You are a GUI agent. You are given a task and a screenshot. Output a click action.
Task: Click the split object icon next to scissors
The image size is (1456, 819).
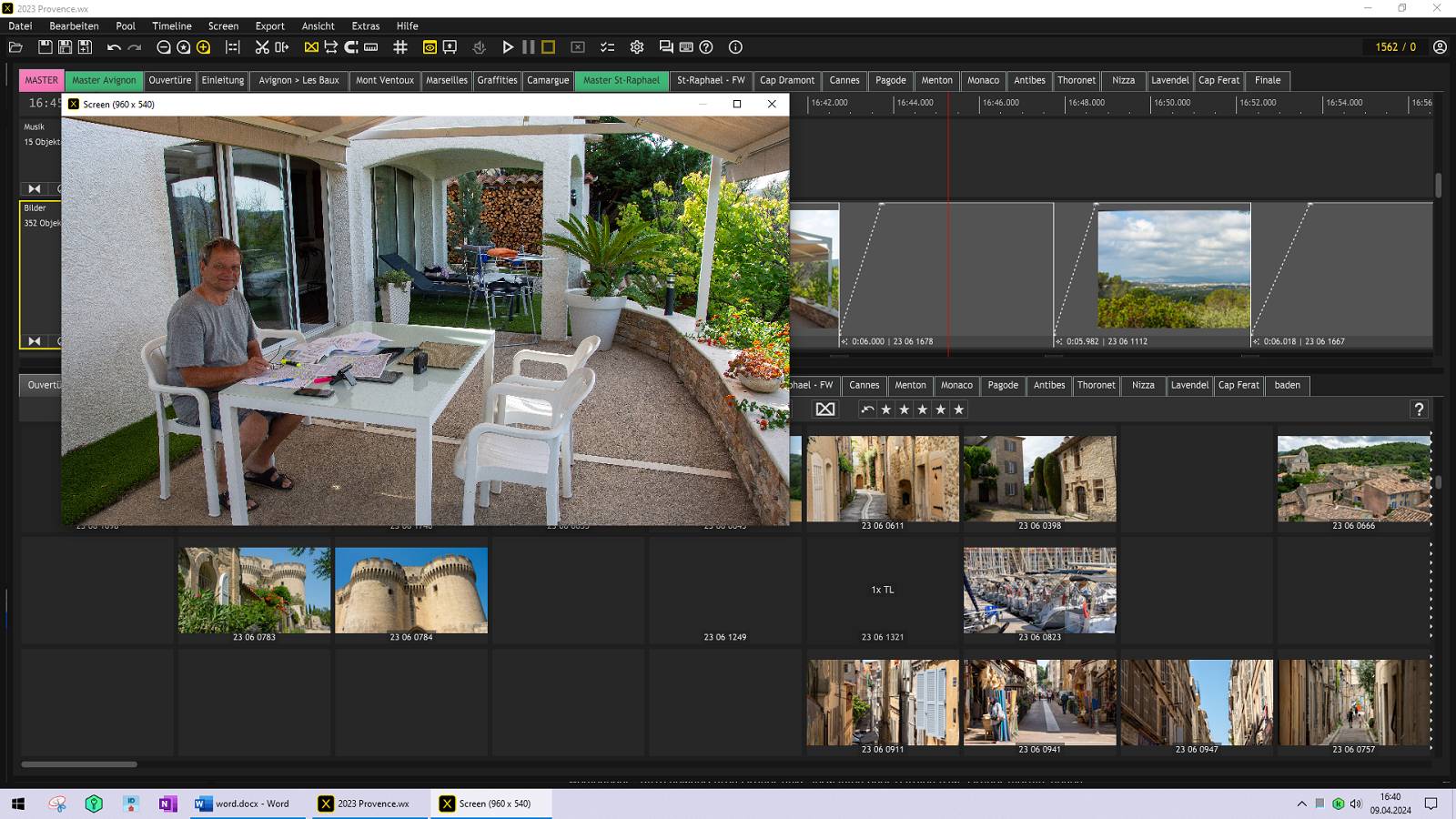(282, 47)
